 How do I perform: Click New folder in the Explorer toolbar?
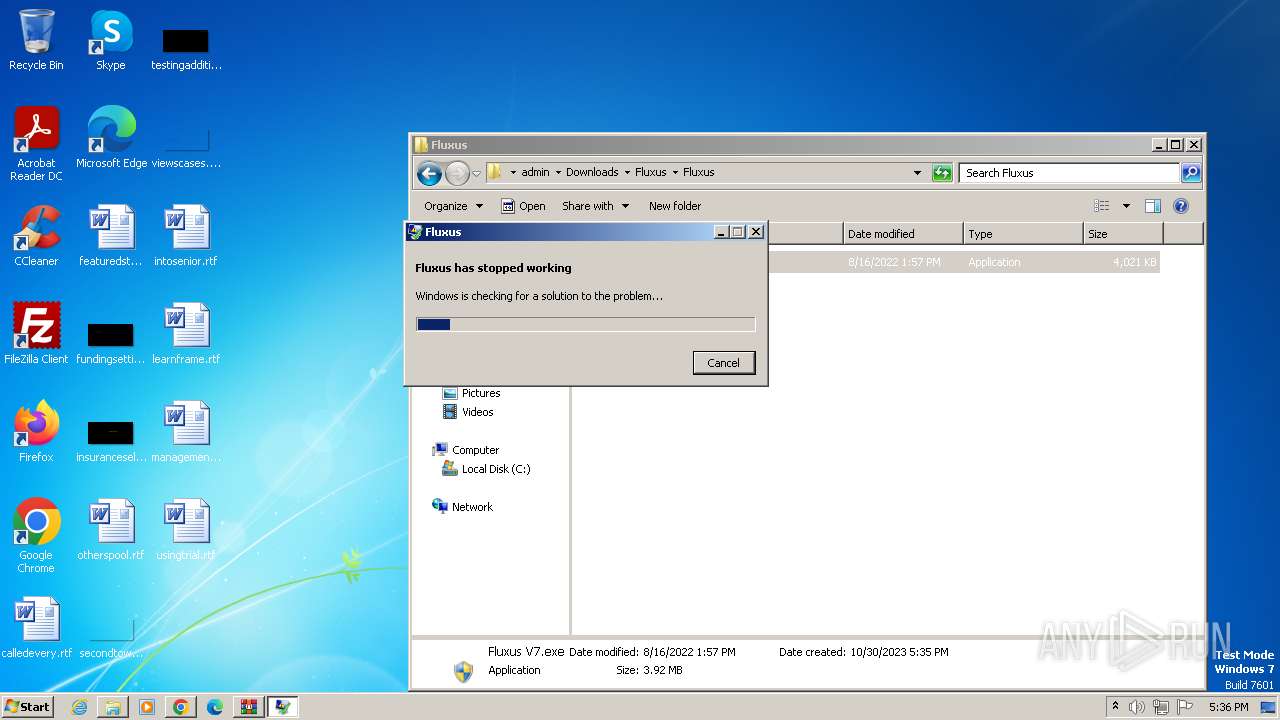(675, 206)
